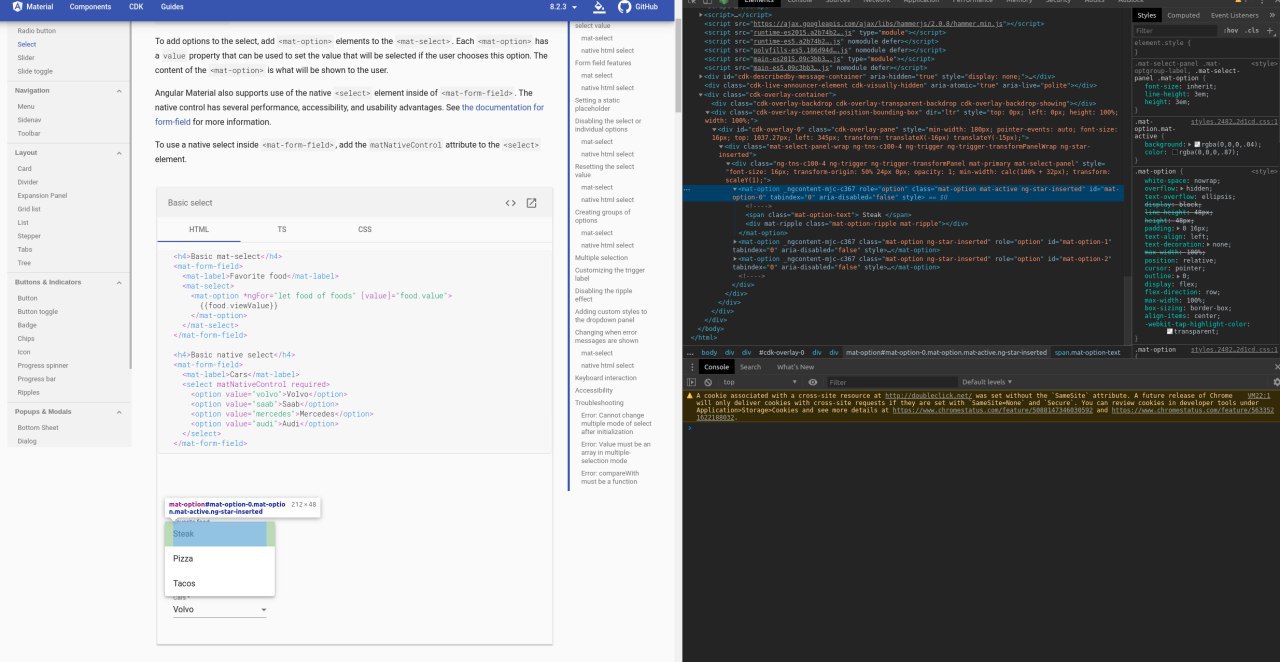1280x662 pixels.
Task: Switch to the HTML code tab
Action: point(199,229)
